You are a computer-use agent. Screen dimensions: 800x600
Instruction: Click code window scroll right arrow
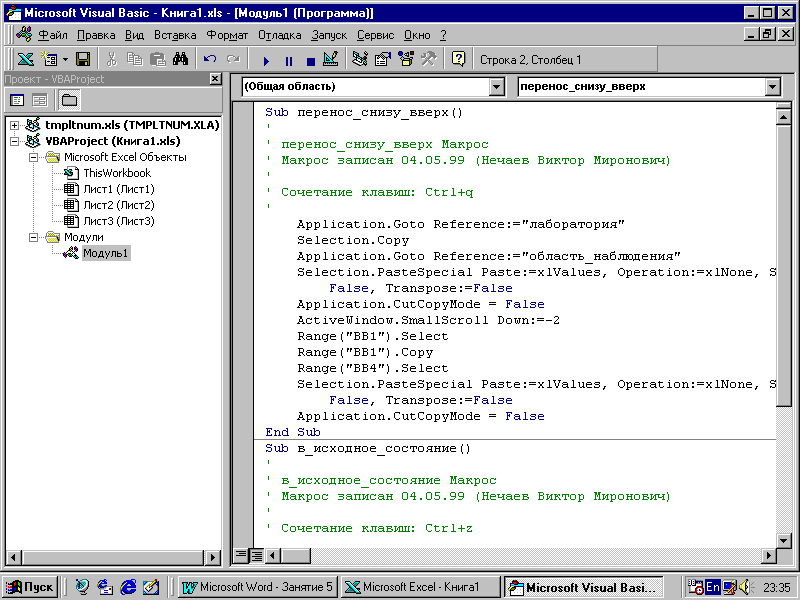[769, 555]
